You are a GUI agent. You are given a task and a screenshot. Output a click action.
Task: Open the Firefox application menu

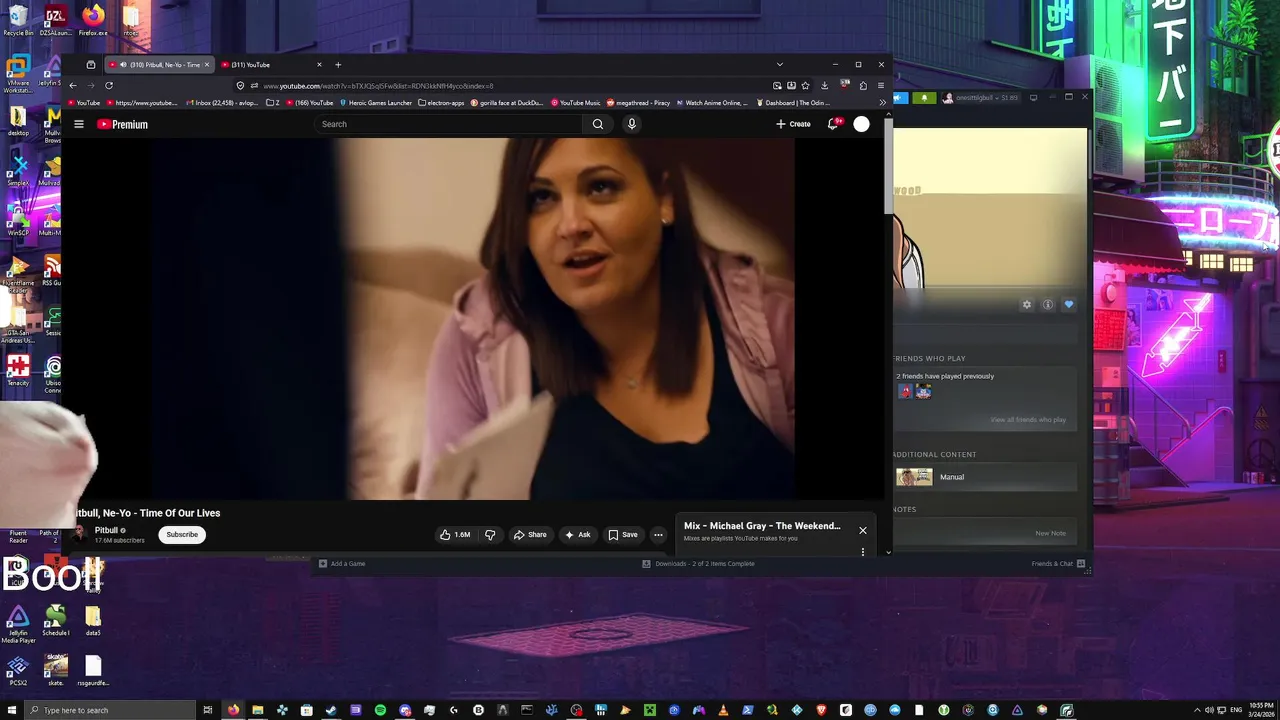pos(880,86)
